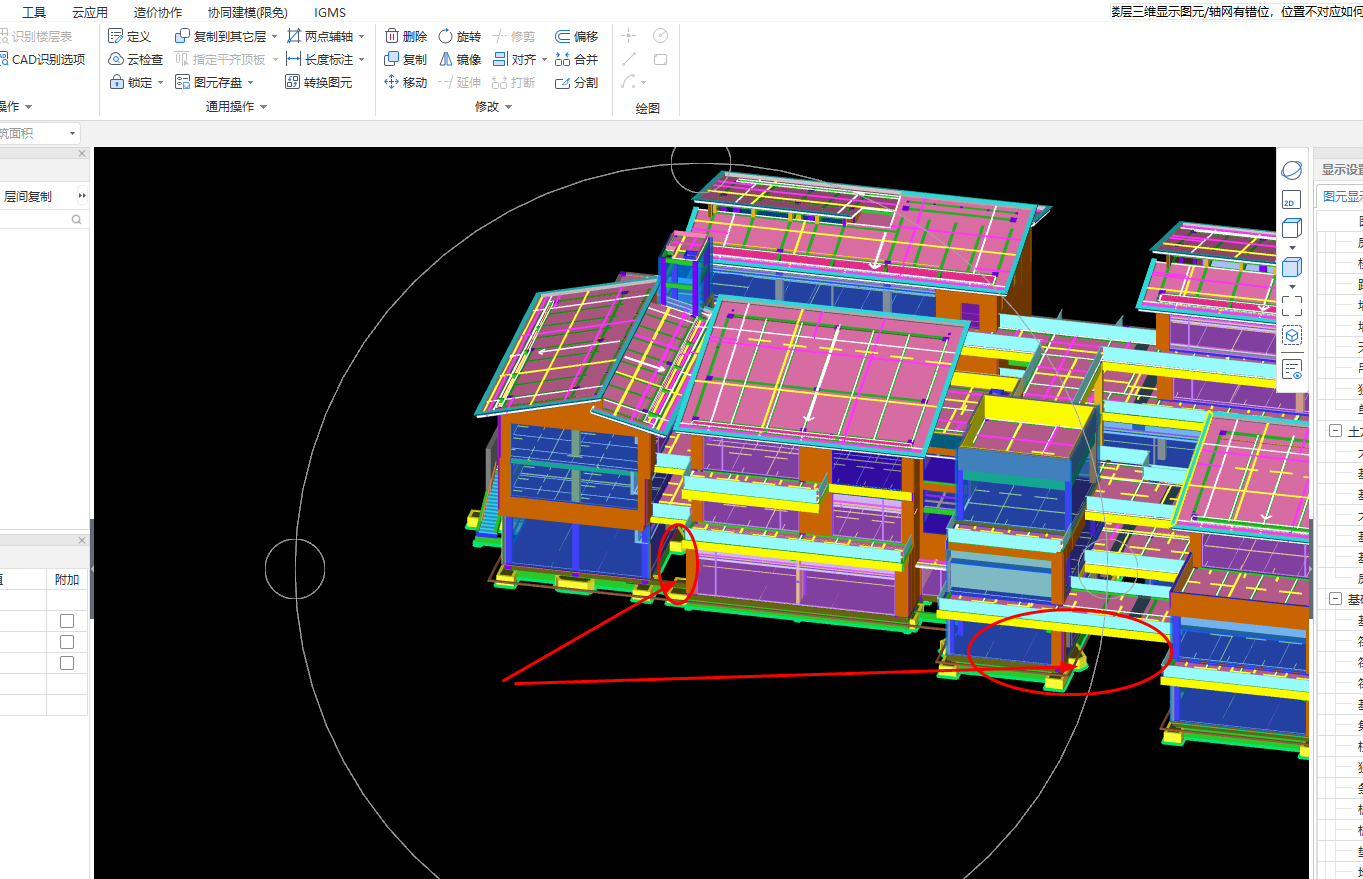Click the overflow arrow beside 层间复制
Screen dimensions: 1363x879
pyautogui.click(x=82, y=196)
